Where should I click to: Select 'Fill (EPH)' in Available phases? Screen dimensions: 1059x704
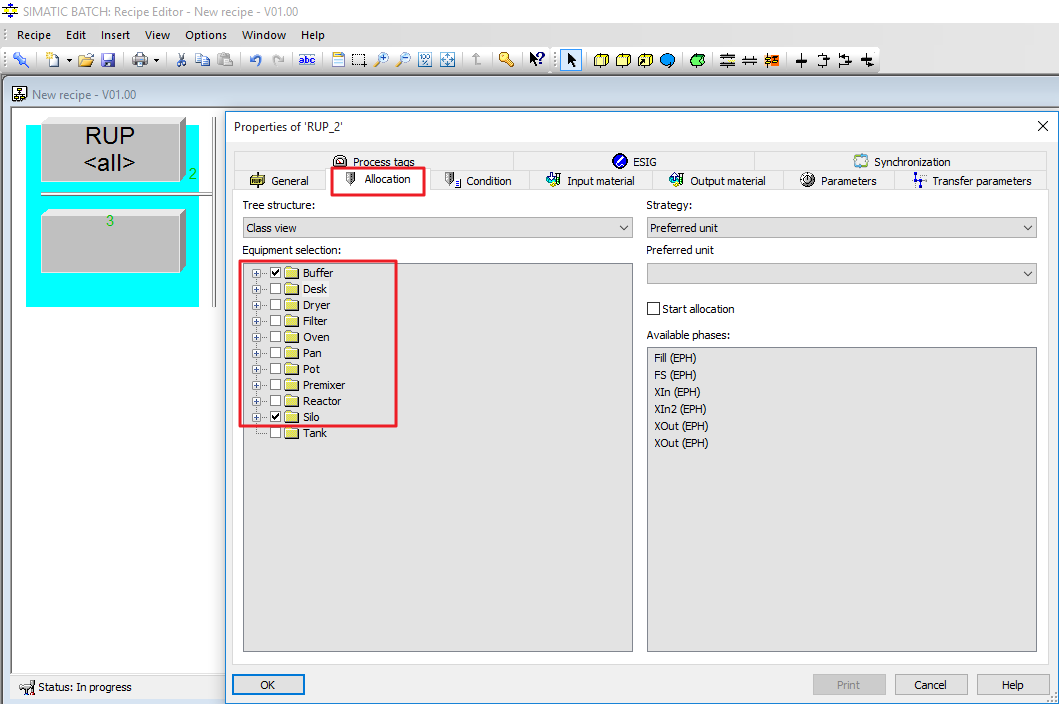coord(675,358)
